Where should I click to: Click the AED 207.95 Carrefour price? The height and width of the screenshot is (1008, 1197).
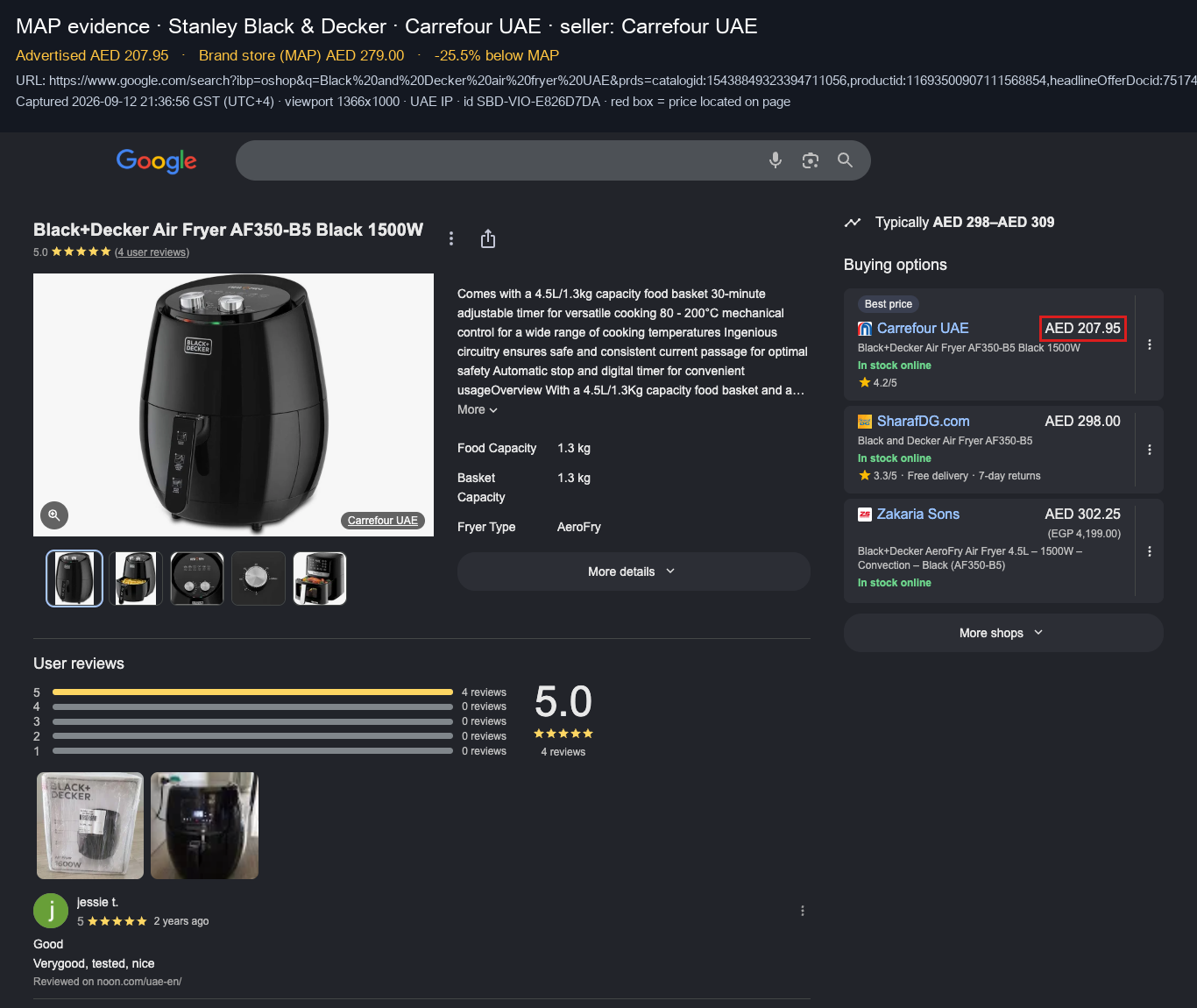click(1082, 328)
